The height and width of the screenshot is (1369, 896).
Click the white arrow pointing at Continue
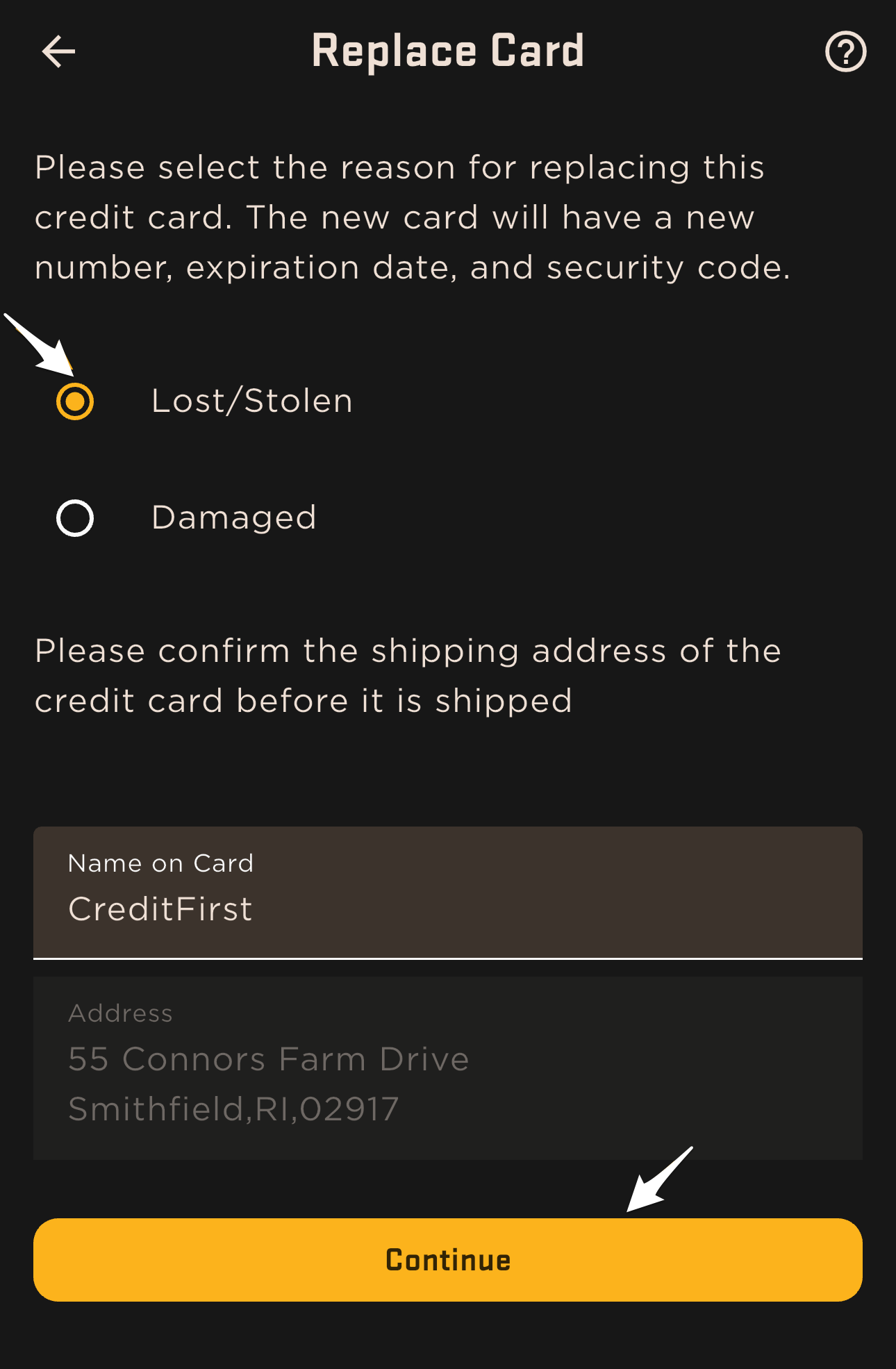point(660,1179)
